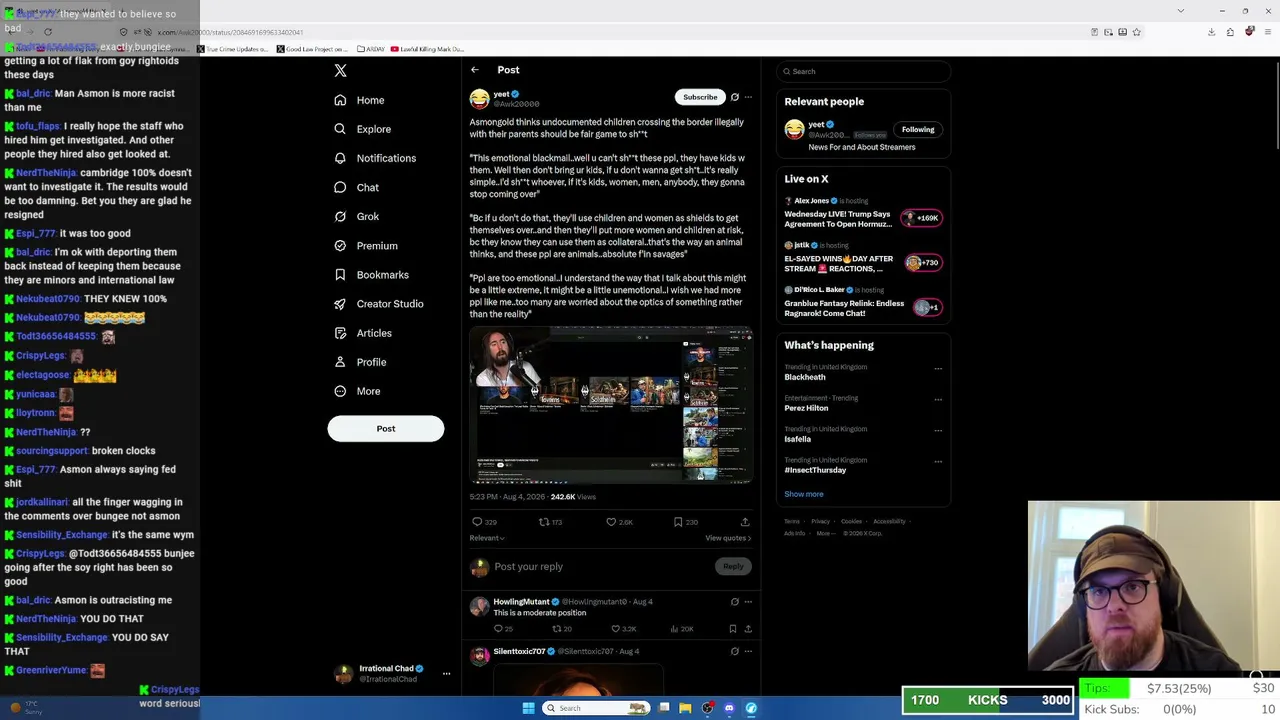
Task: Repost HowlingMutant's reply
Action: [x=562, y=629]
